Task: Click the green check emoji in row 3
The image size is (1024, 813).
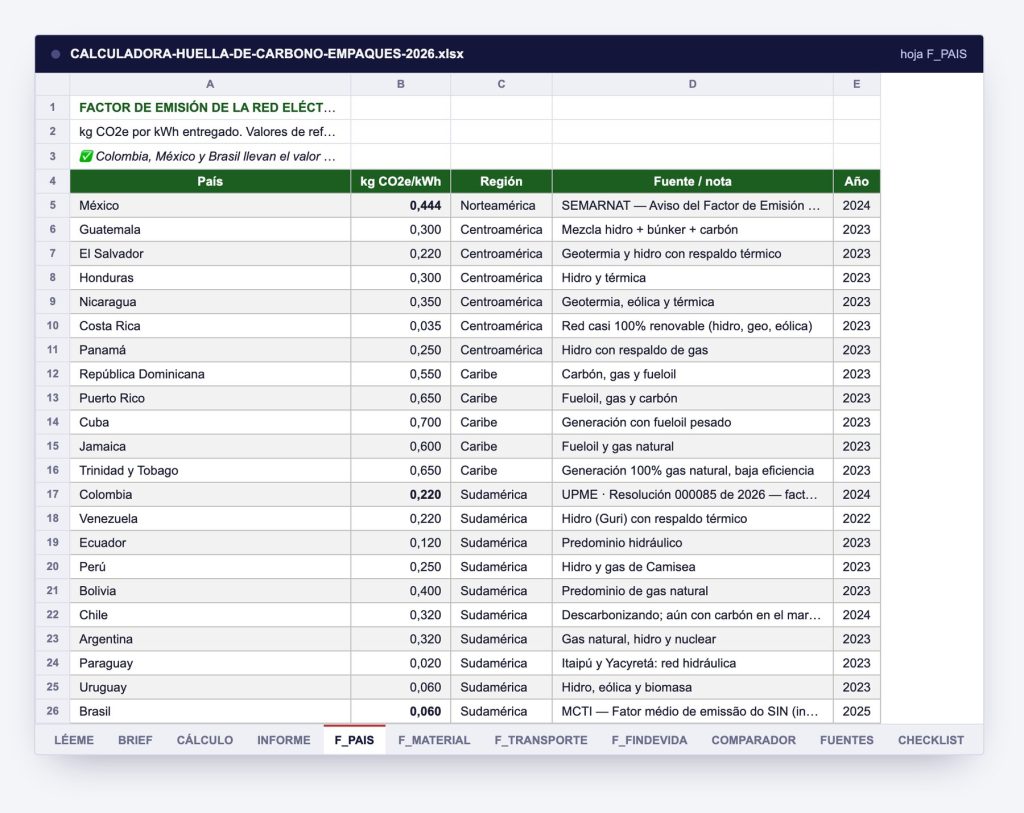Action: point(86,156)
